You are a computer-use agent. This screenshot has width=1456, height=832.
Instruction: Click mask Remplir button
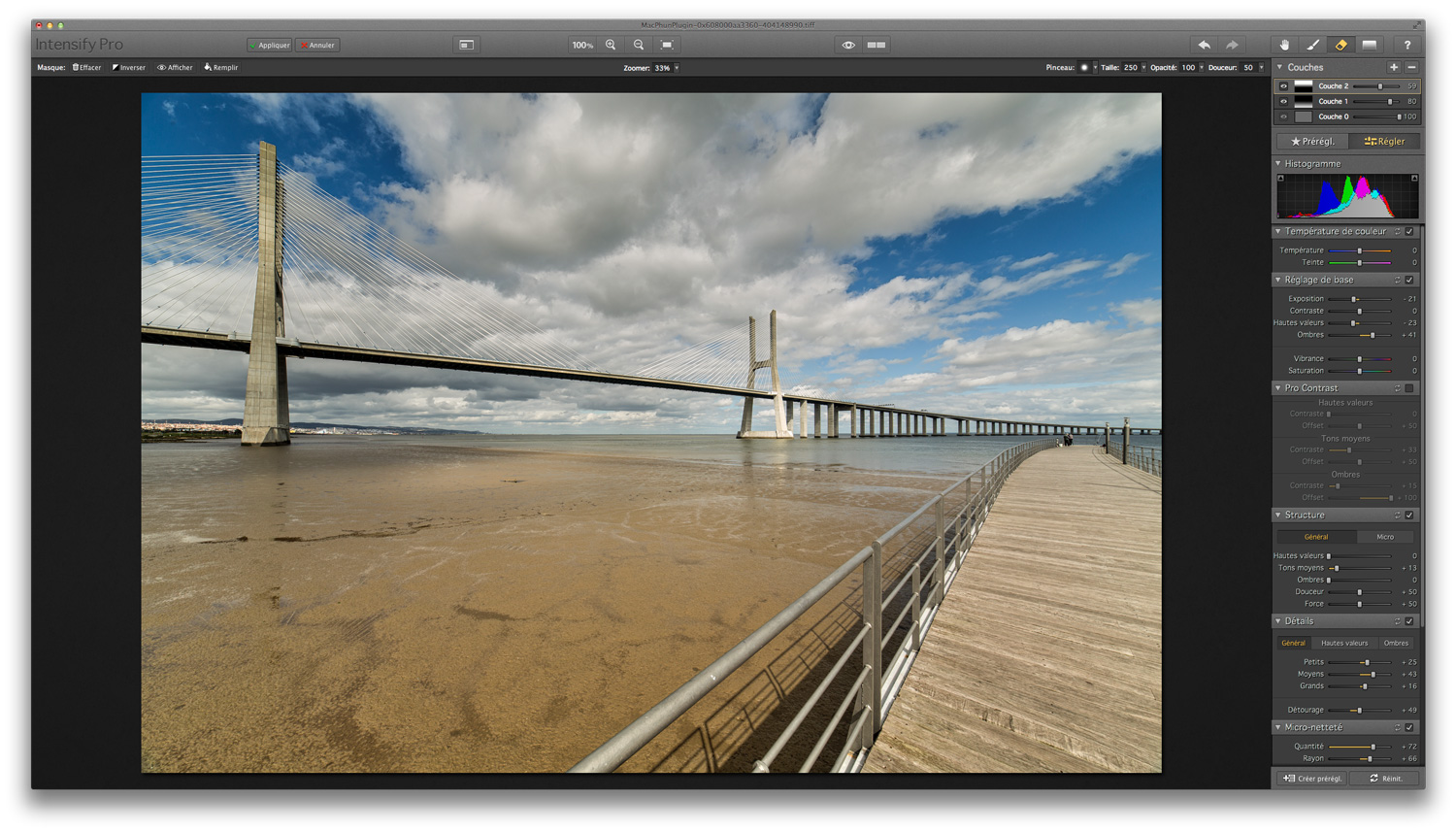tap(221, 68)
